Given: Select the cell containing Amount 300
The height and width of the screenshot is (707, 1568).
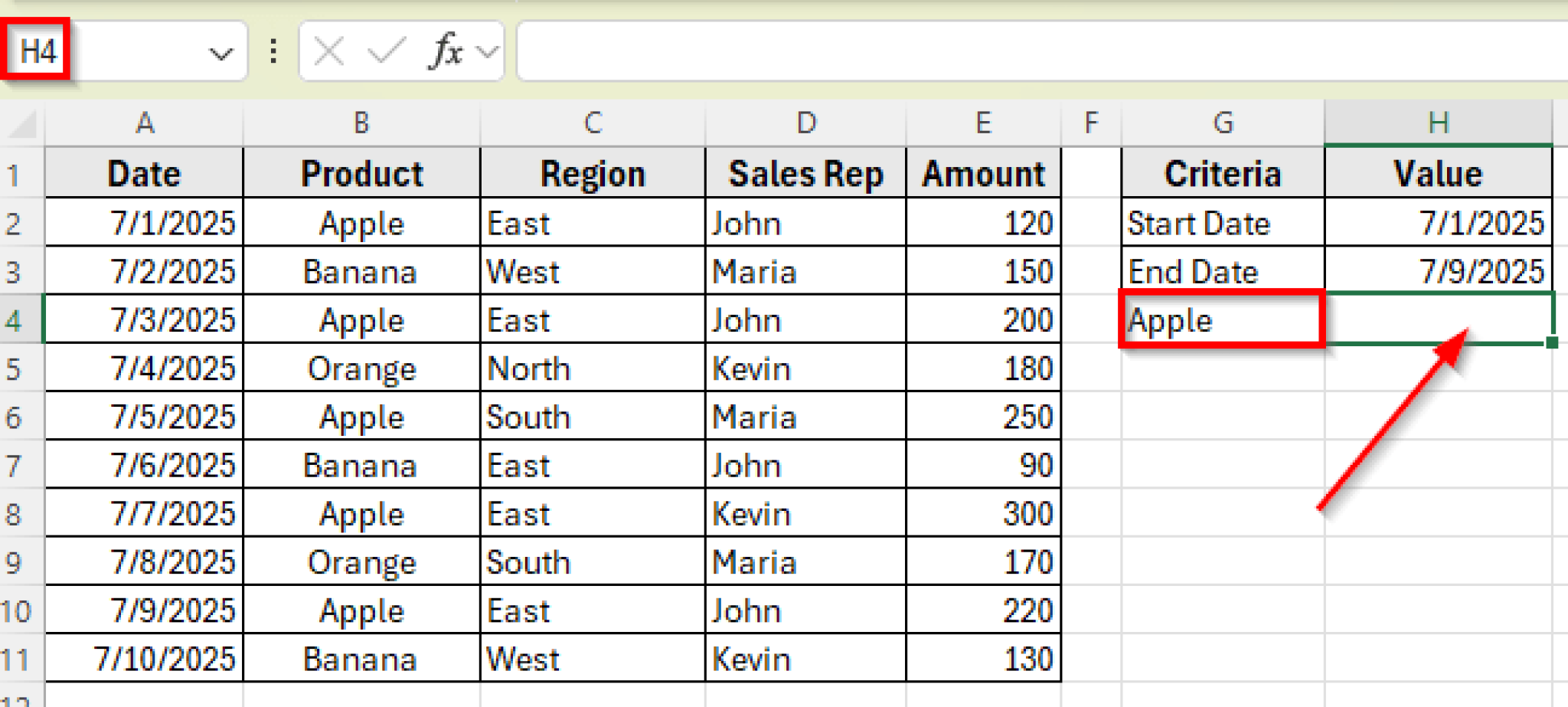Looking at the screenshot, I should pyautogui.click(x=984, y=513).
